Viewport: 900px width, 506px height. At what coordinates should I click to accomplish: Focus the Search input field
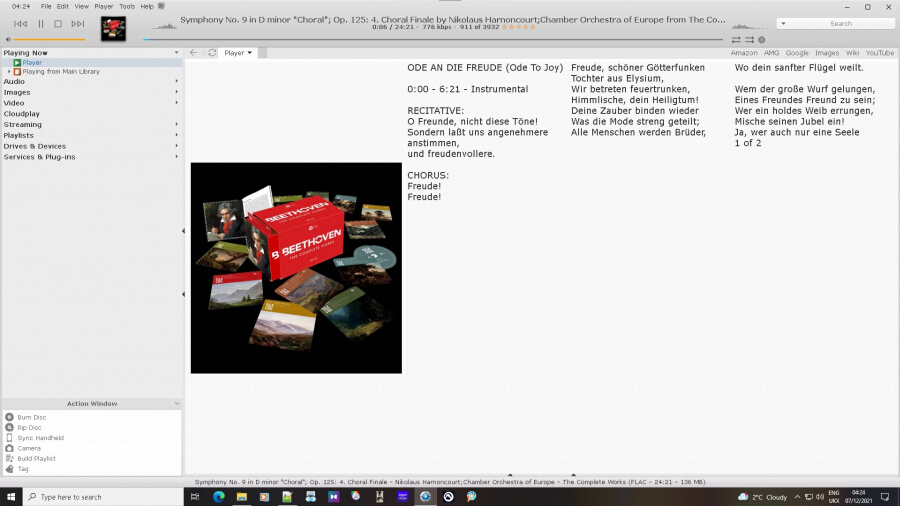point(841,24)
